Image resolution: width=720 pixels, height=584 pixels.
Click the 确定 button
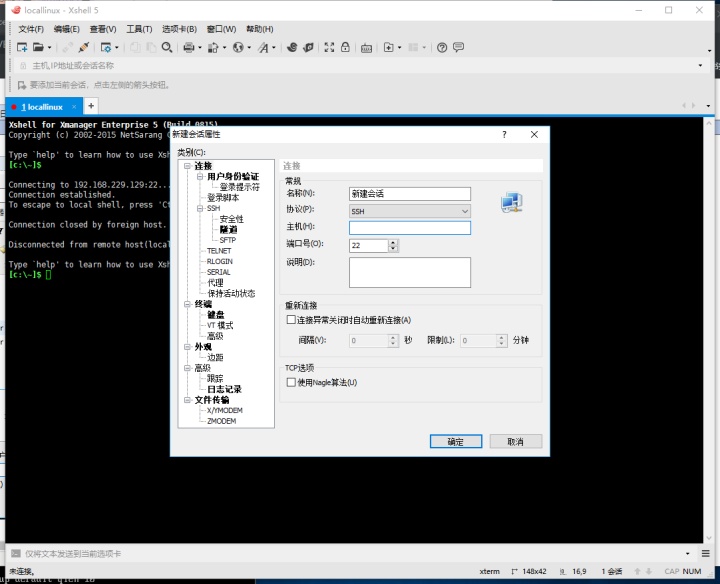pos(456,441)
